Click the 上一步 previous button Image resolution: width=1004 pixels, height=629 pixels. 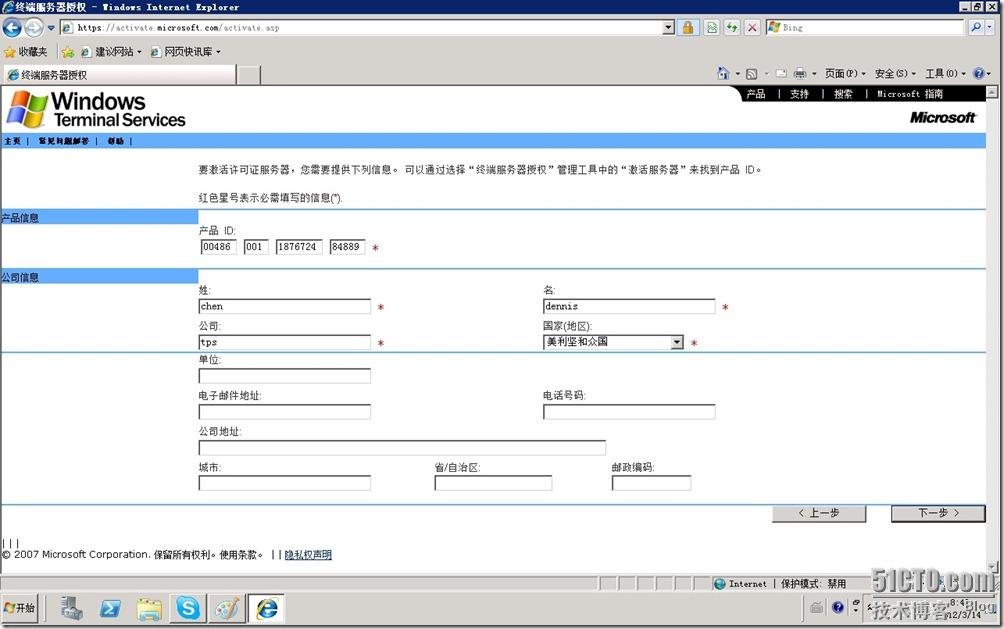(x=819, y=514)
